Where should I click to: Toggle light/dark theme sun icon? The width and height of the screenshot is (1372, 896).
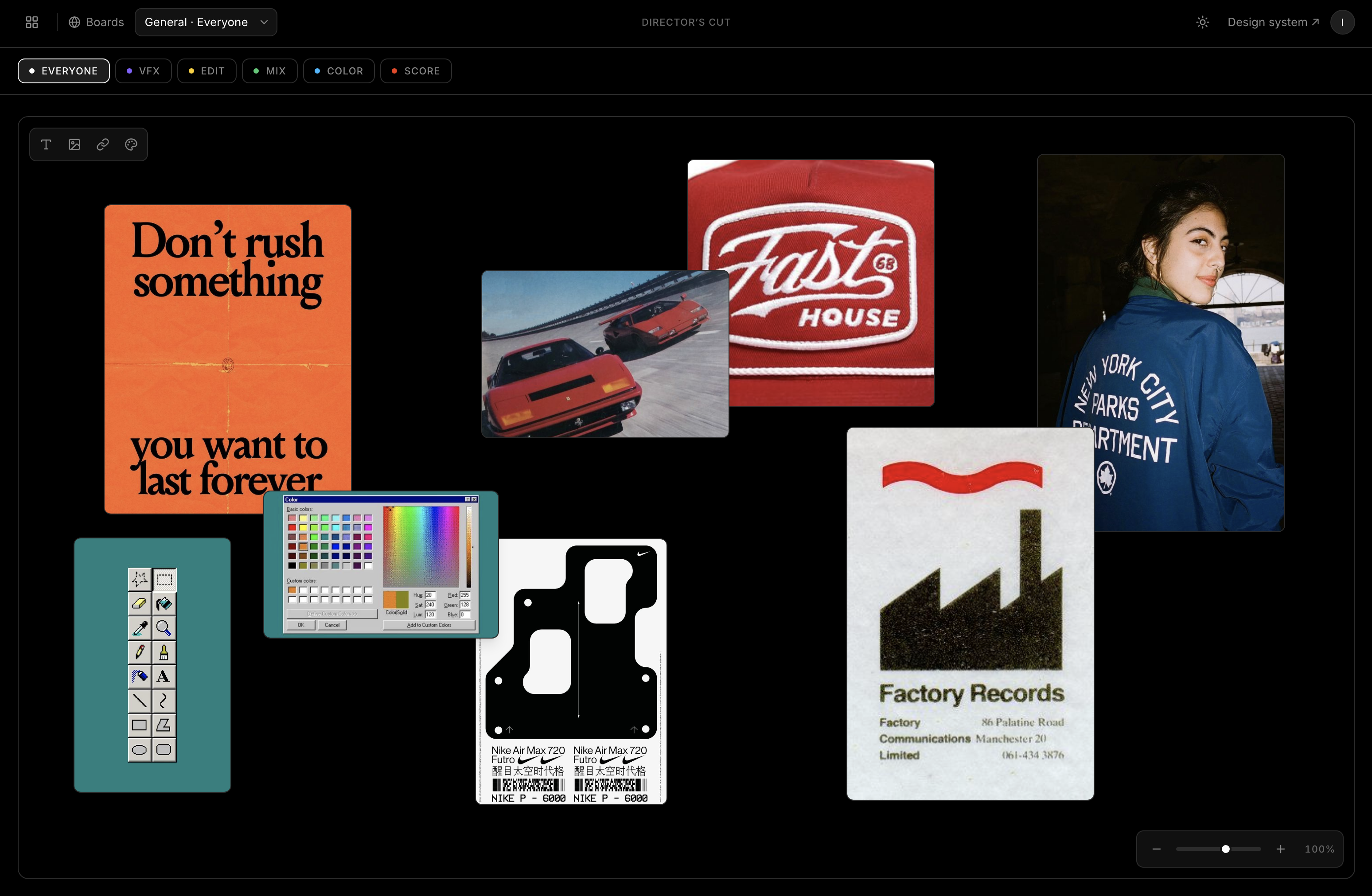(x=1203, y=22)
